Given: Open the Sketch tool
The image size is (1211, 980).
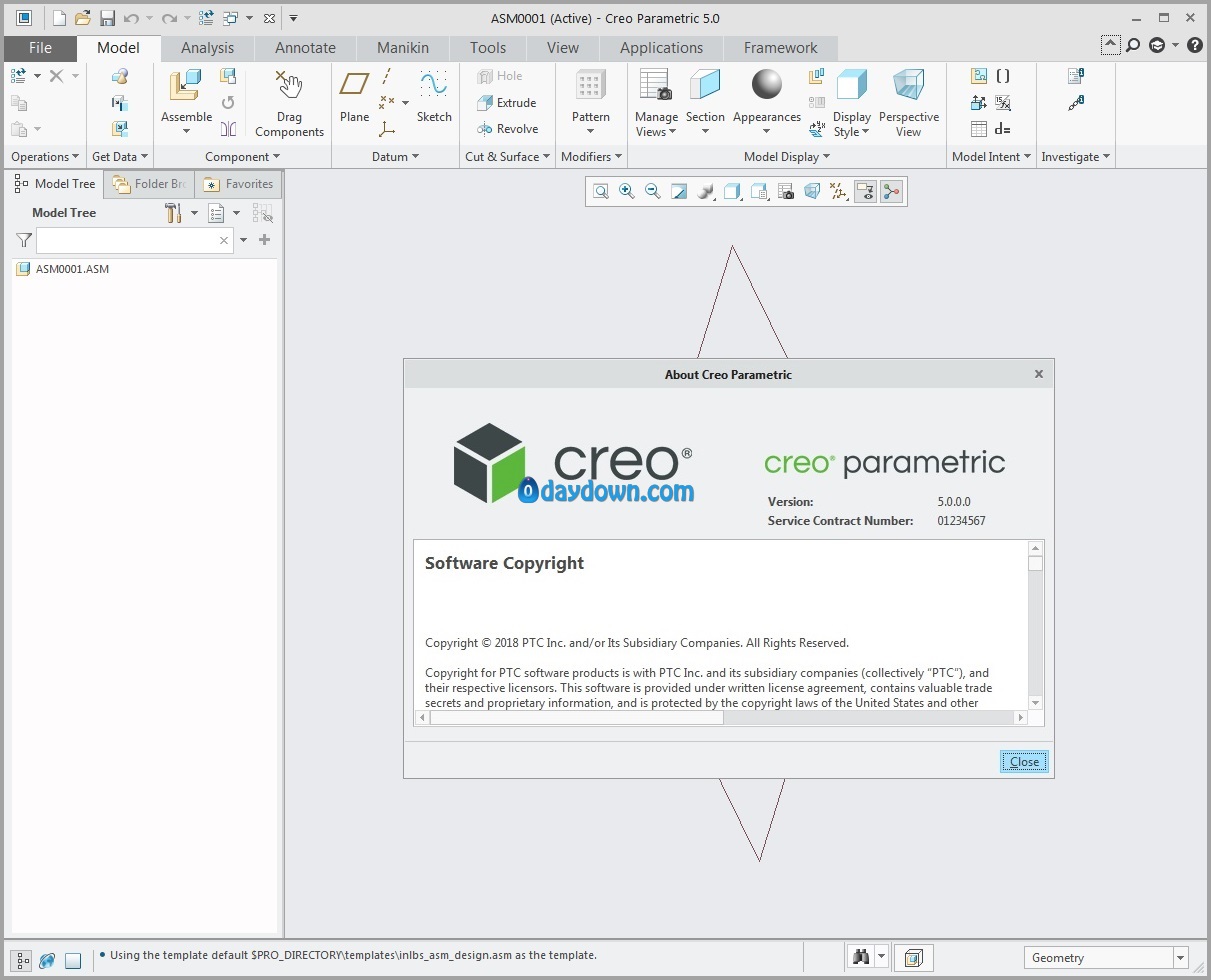Looking at the screenshot, I should 434,90.
